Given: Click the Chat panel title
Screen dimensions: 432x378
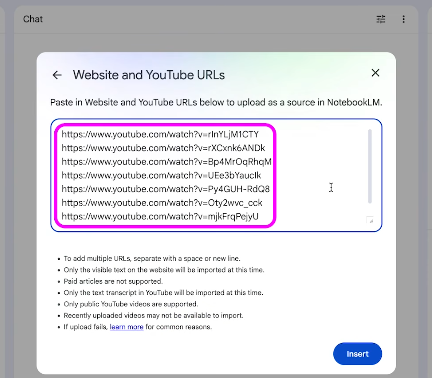Looking at the screenshot, I should (33, 19).
